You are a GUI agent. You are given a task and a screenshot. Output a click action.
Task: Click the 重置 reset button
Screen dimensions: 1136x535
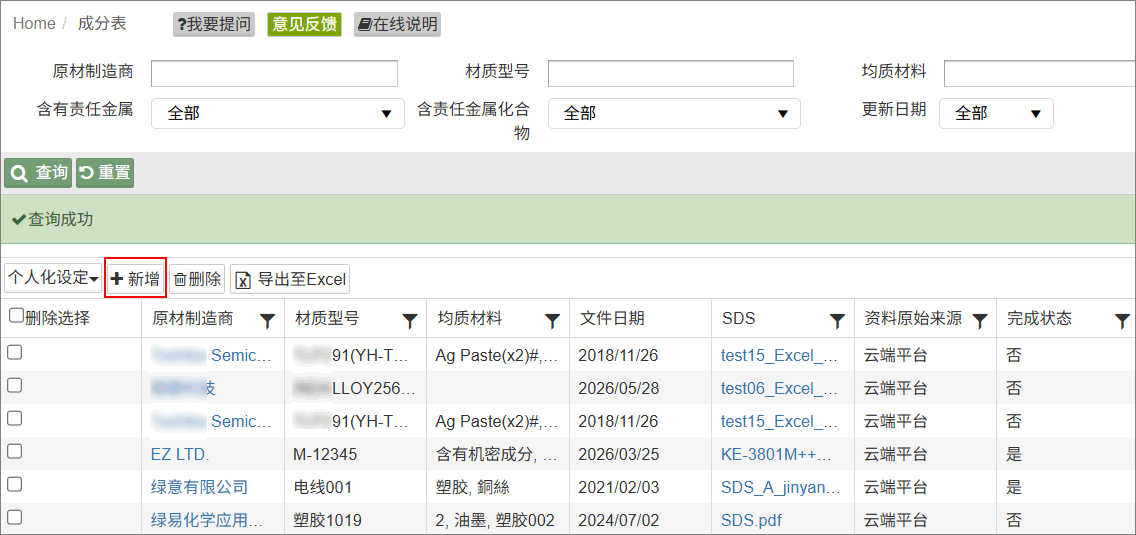click(105, 173)
